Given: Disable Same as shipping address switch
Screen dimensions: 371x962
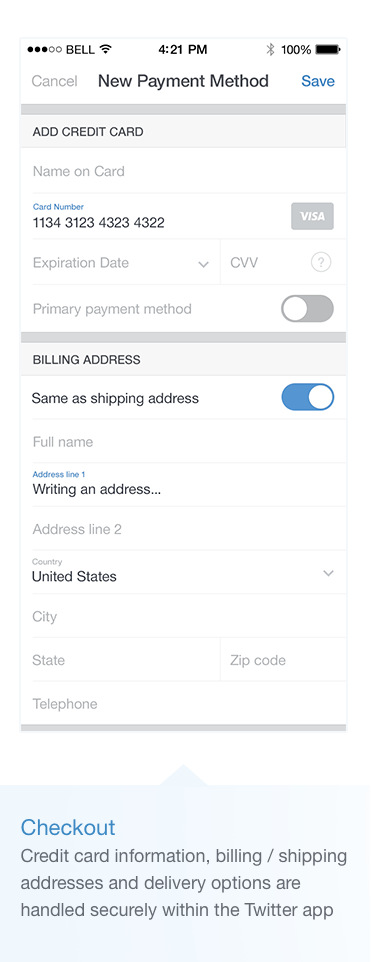Looking at the screenshot, I should 308,398.
